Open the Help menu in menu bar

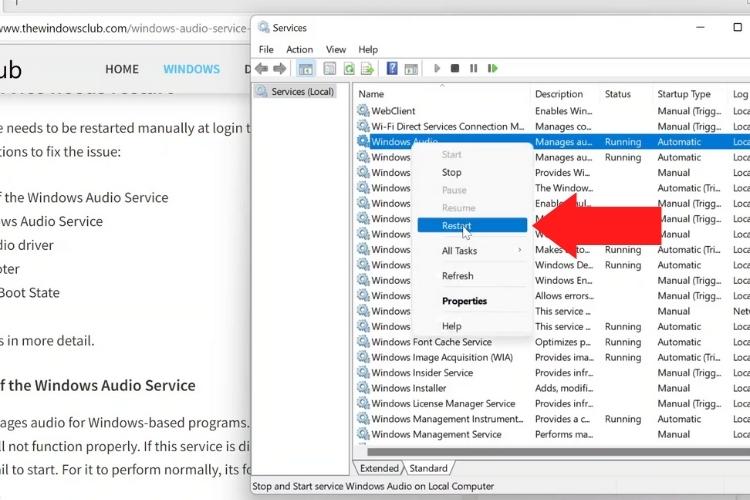(368, 49)
